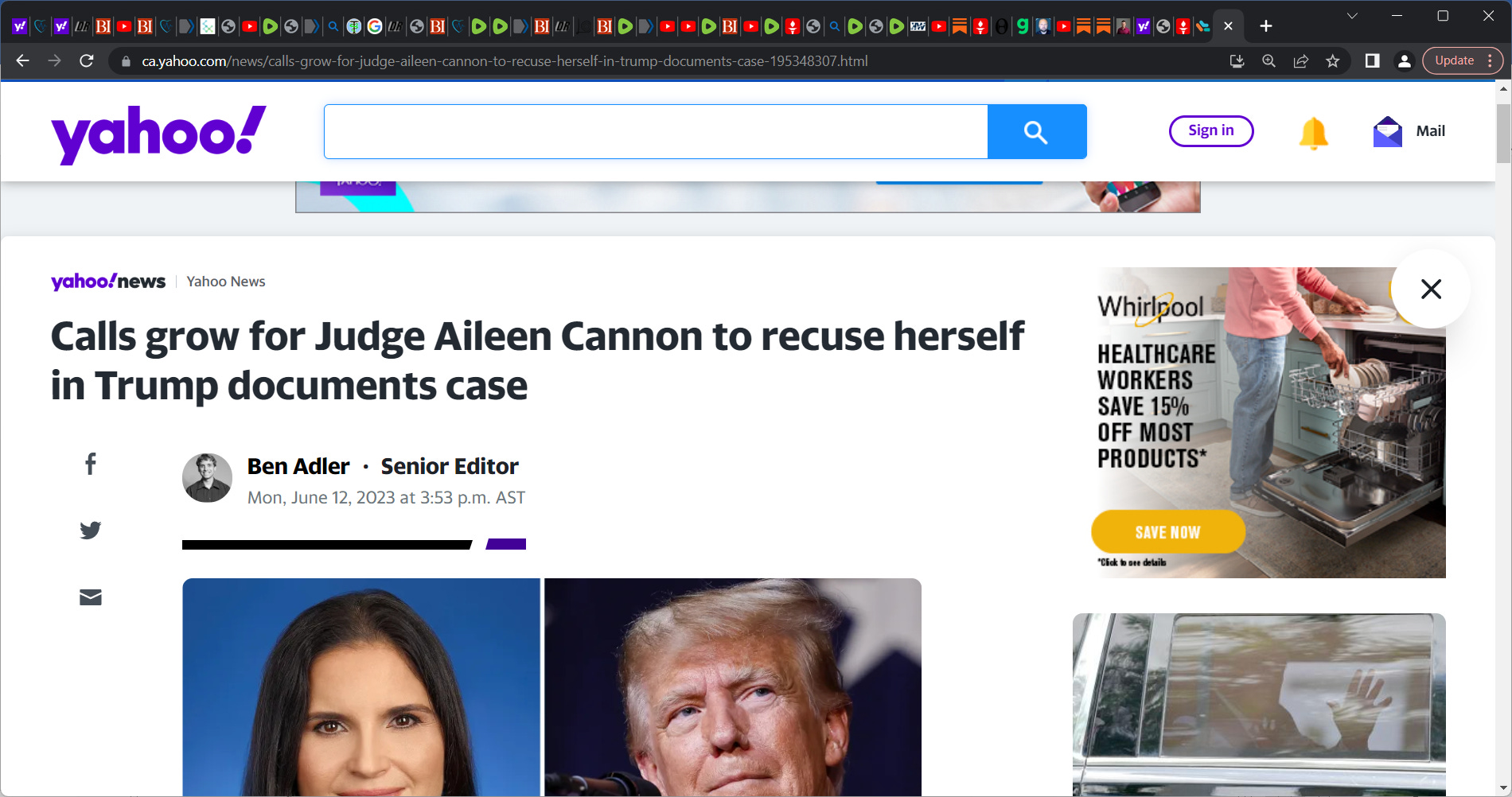Email this article using envelope icon

tap(91, 597)
